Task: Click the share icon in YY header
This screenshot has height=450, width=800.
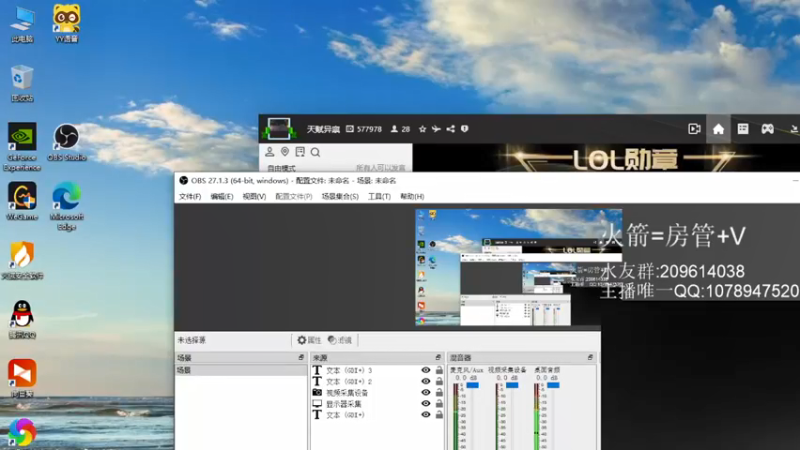Action: [x=451, y=129]
